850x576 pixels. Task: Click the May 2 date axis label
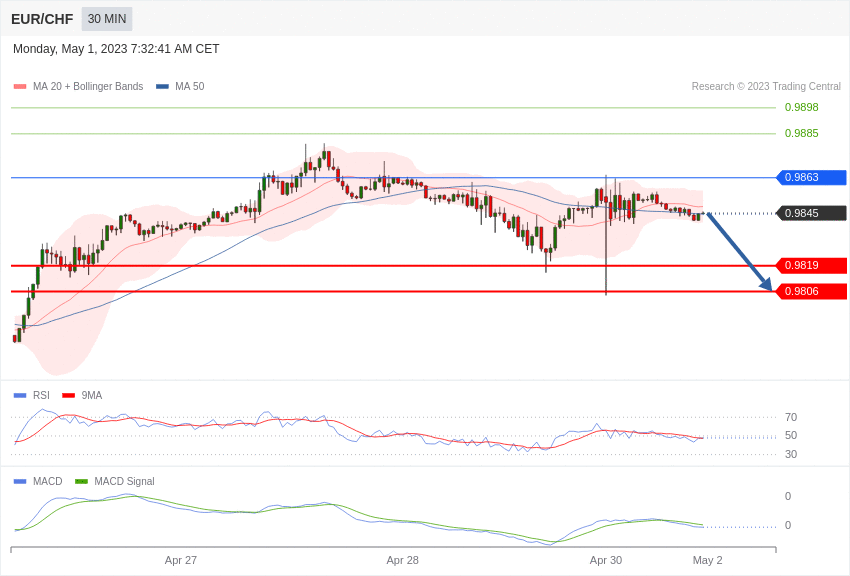pyautogui.click(x=707, y=560)
